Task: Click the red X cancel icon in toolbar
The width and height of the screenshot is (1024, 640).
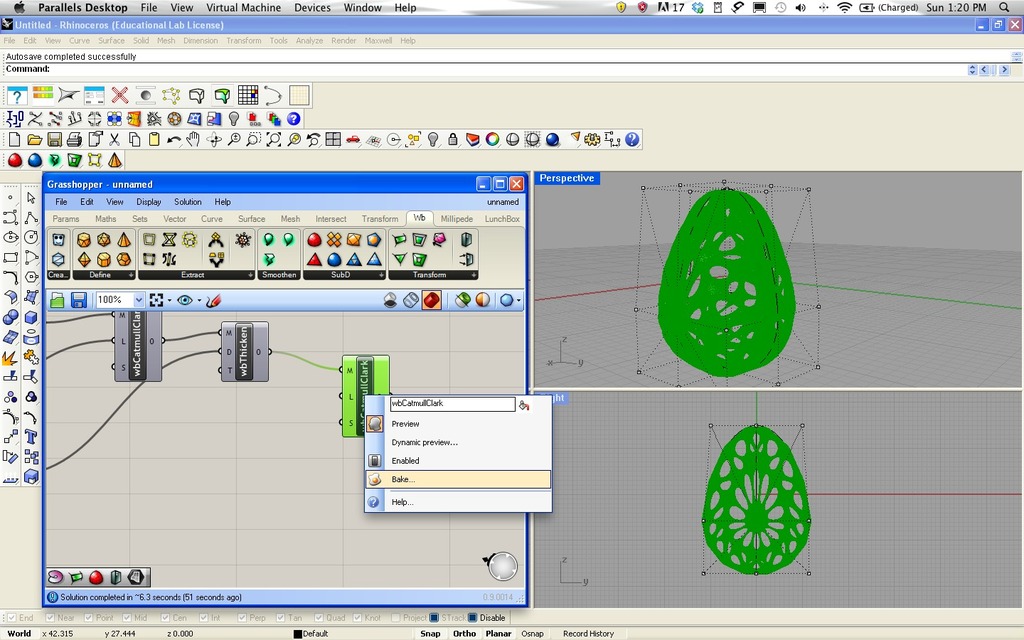Action: [x=120, y=95]
